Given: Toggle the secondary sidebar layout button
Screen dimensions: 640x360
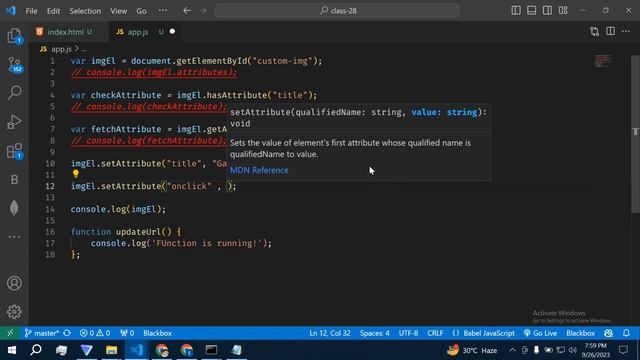Looking at the screenshot, I should 547,11.
